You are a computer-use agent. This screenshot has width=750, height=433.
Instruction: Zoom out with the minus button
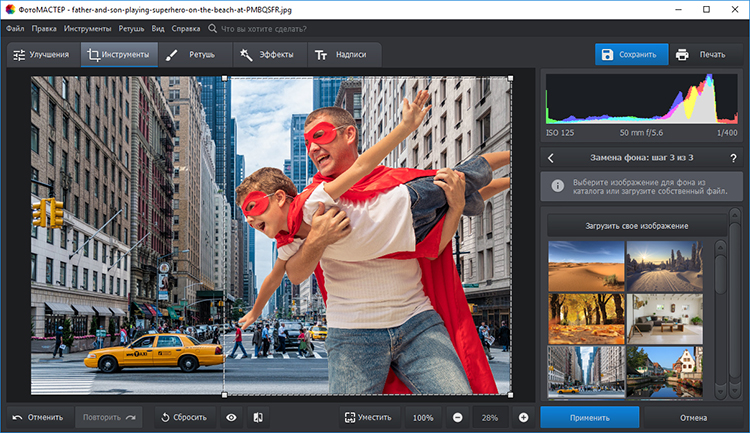[x=457, y=417]
